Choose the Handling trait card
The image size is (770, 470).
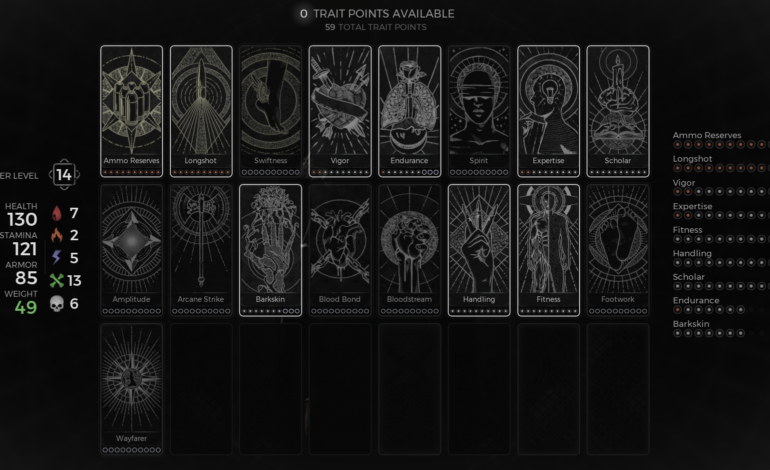point(479,250)
